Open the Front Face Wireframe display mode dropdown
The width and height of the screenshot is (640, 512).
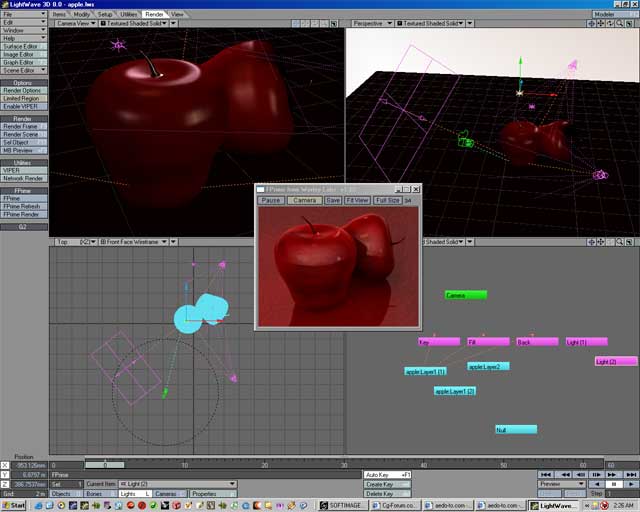coord(133,242)
